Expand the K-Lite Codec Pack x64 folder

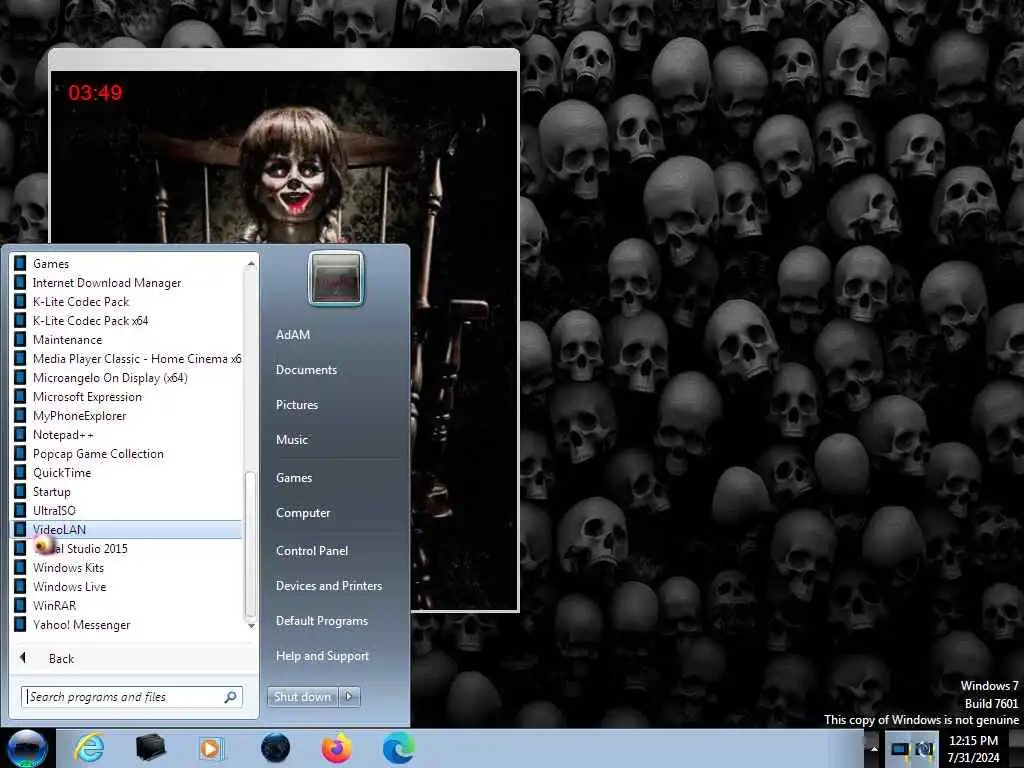tap(127, 320)
